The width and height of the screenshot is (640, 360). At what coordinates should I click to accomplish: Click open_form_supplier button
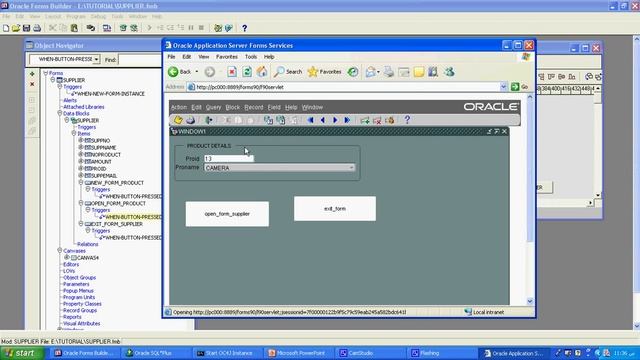[227, 214]
